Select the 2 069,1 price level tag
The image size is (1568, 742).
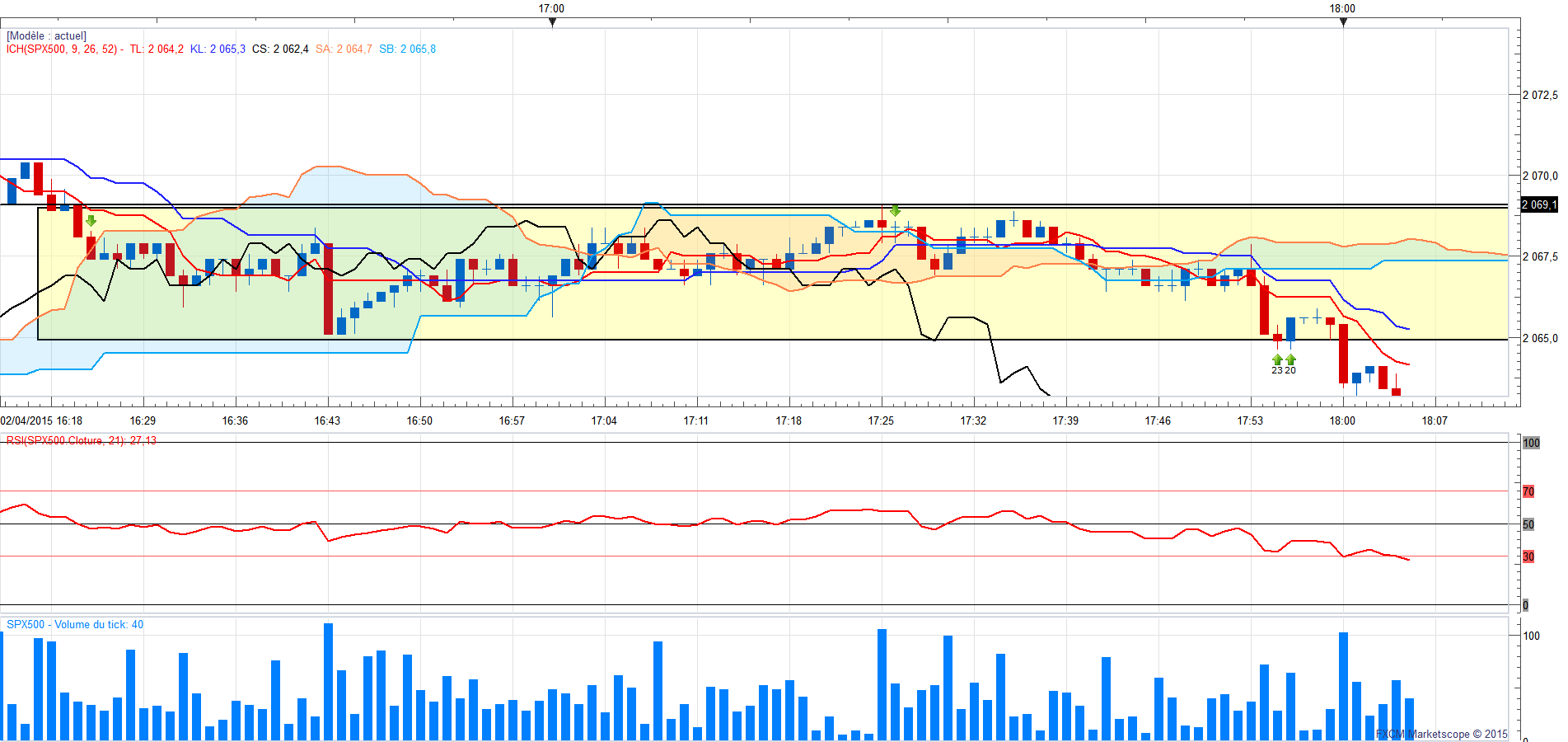pyautogui.click(x=1539, y=204)
